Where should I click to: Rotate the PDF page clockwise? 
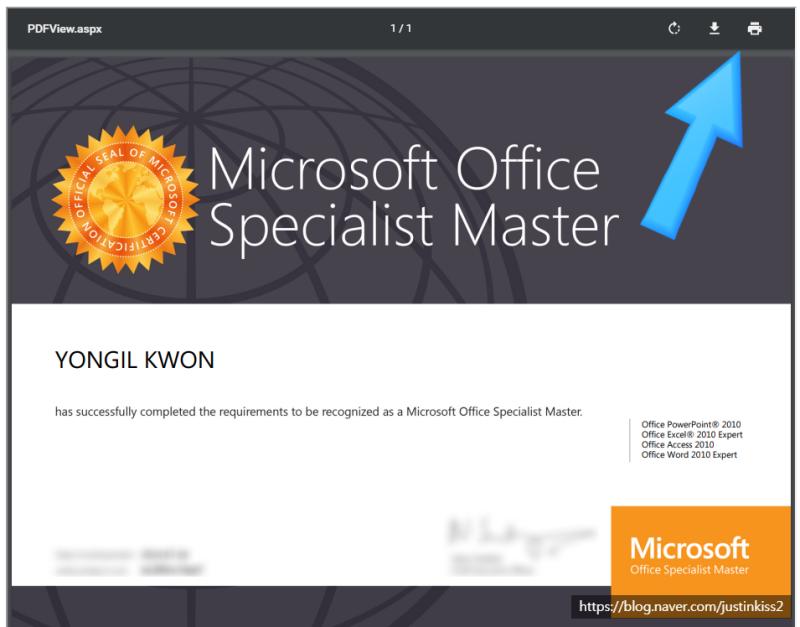pyautogui.click(x=674, y=29)
